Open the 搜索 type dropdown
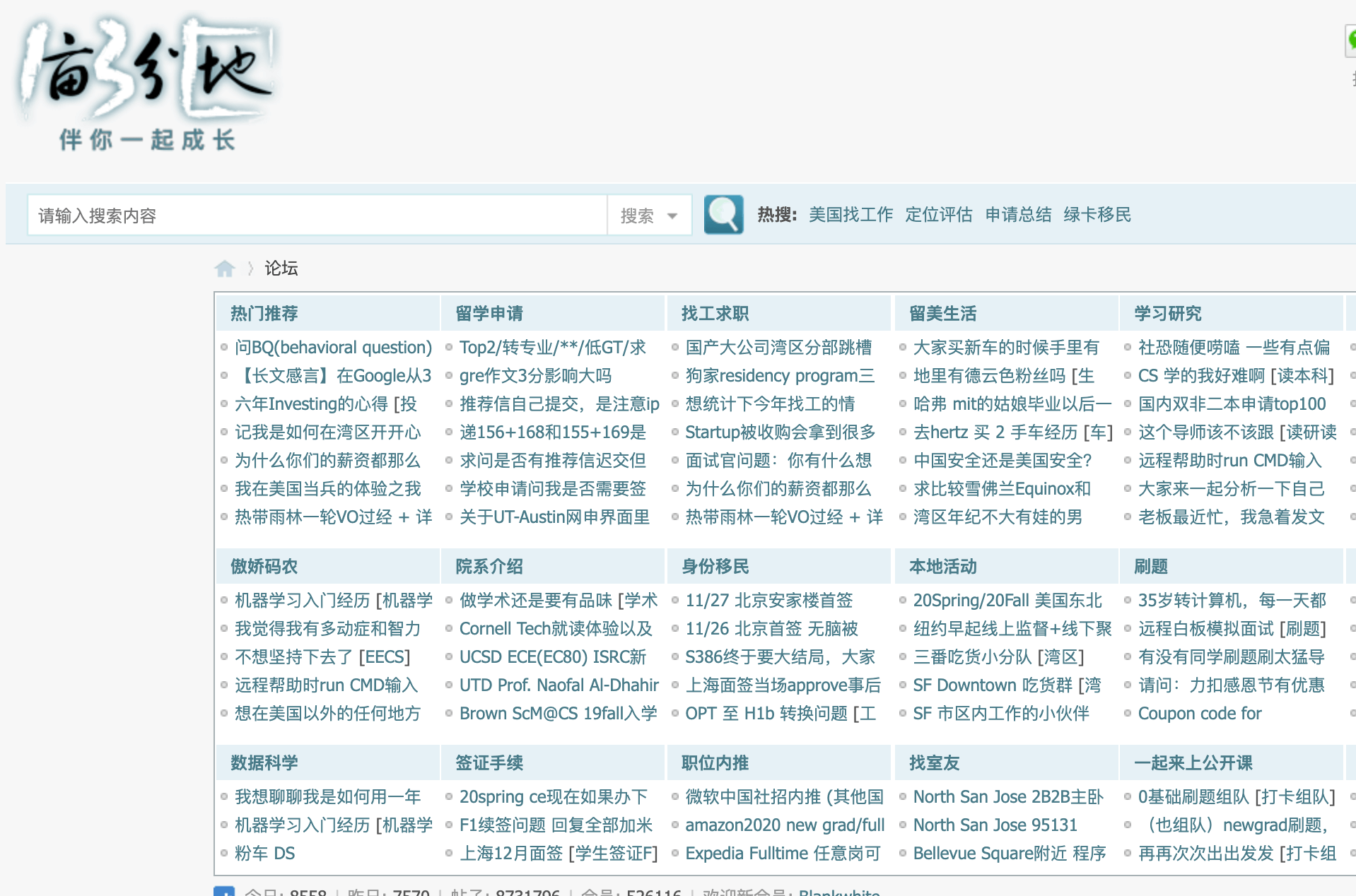The image size is (1356, 896). point(649,215)
